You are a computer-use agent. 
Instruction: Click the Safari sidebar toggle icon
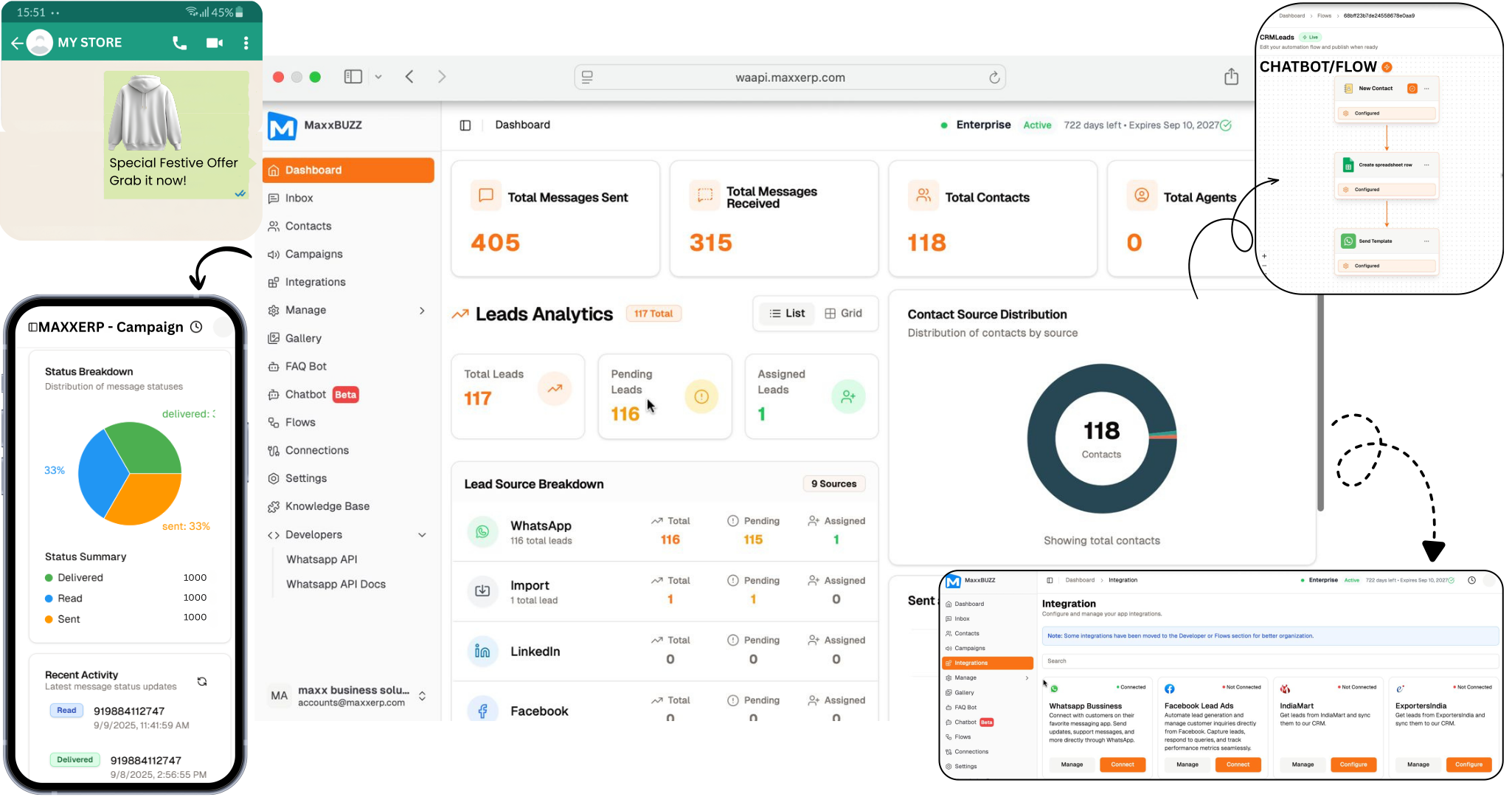[x=353, y=77]
